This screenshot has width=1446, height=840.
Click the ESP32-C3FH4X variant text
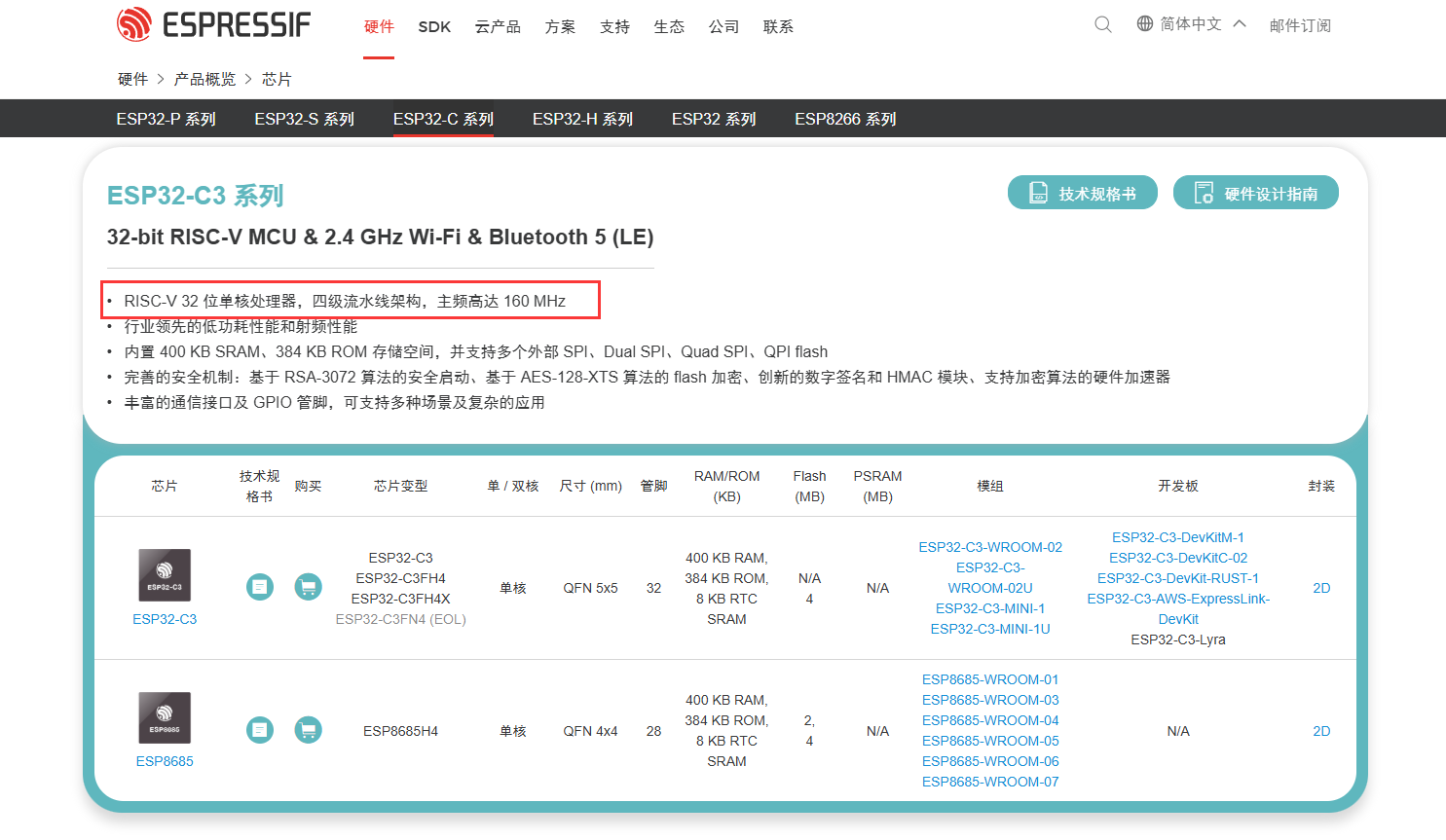401,599
